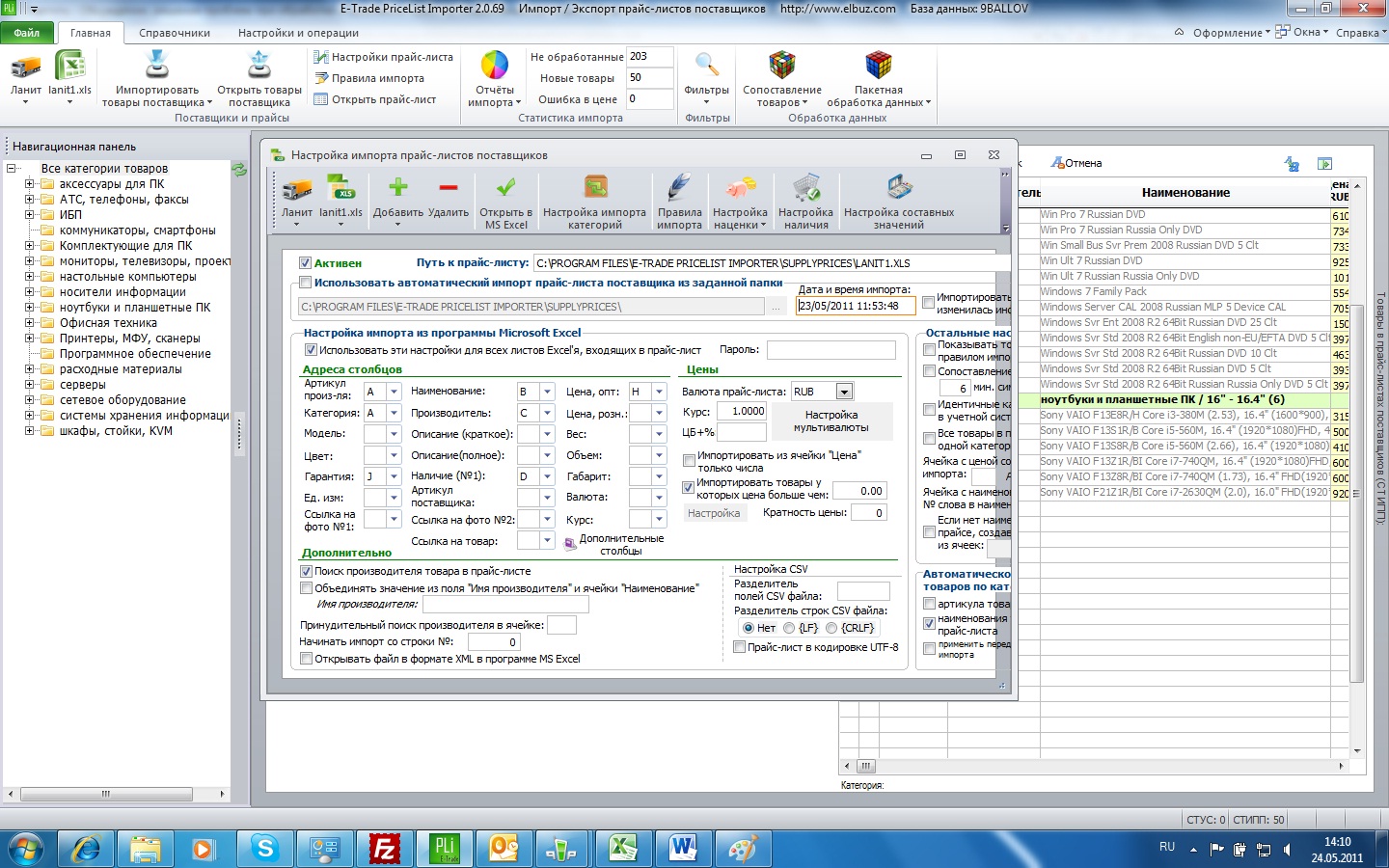Switch to the Справочники ribbon tab
1389x868 pixels.
point(175,33)
